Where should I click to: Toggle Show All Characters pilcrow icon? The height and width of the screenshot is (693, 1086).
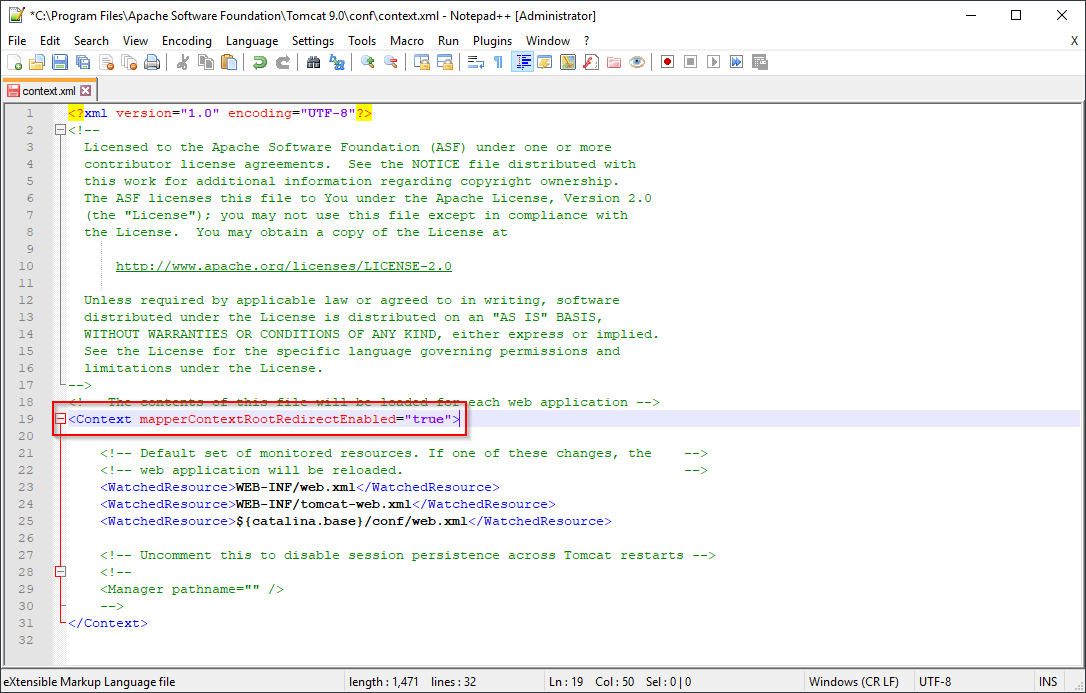498,62
